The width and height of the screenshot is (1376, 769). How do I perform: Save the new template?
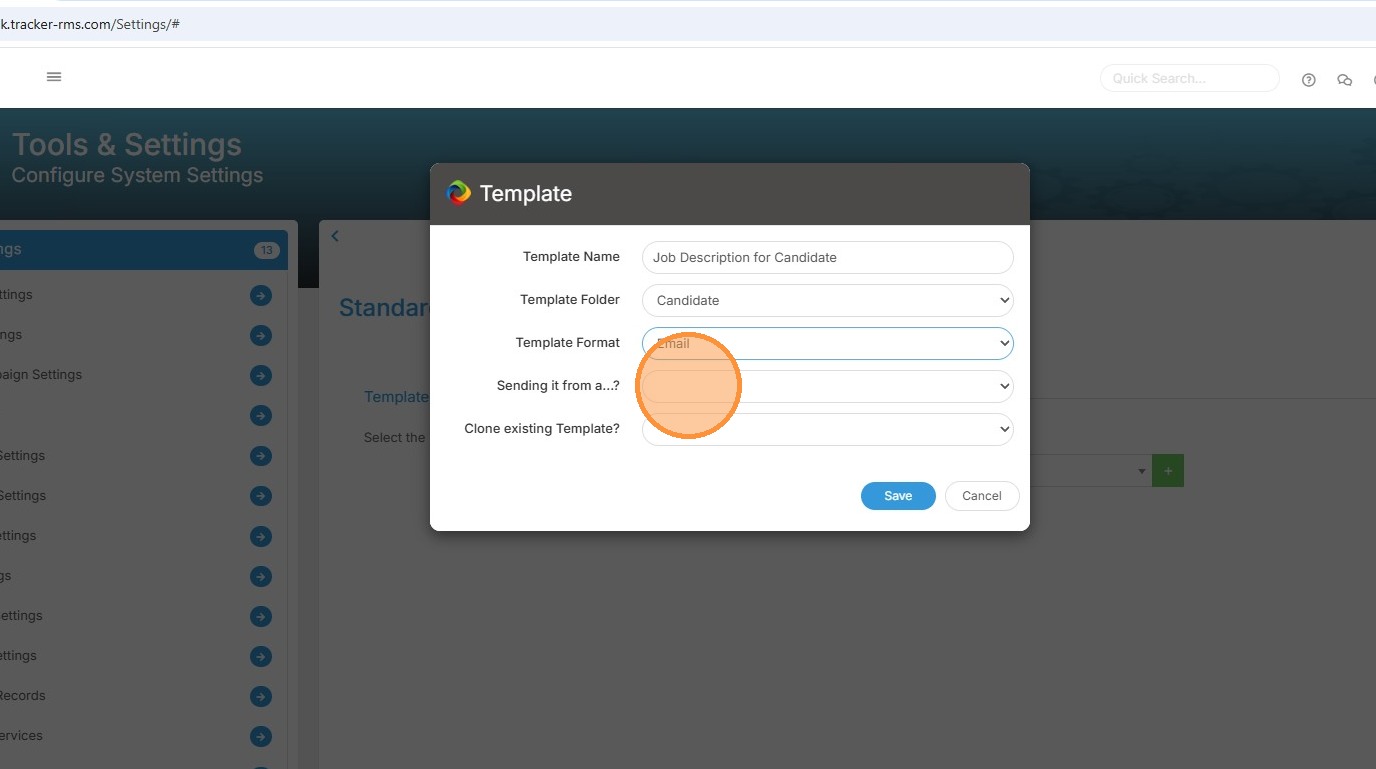898,496
